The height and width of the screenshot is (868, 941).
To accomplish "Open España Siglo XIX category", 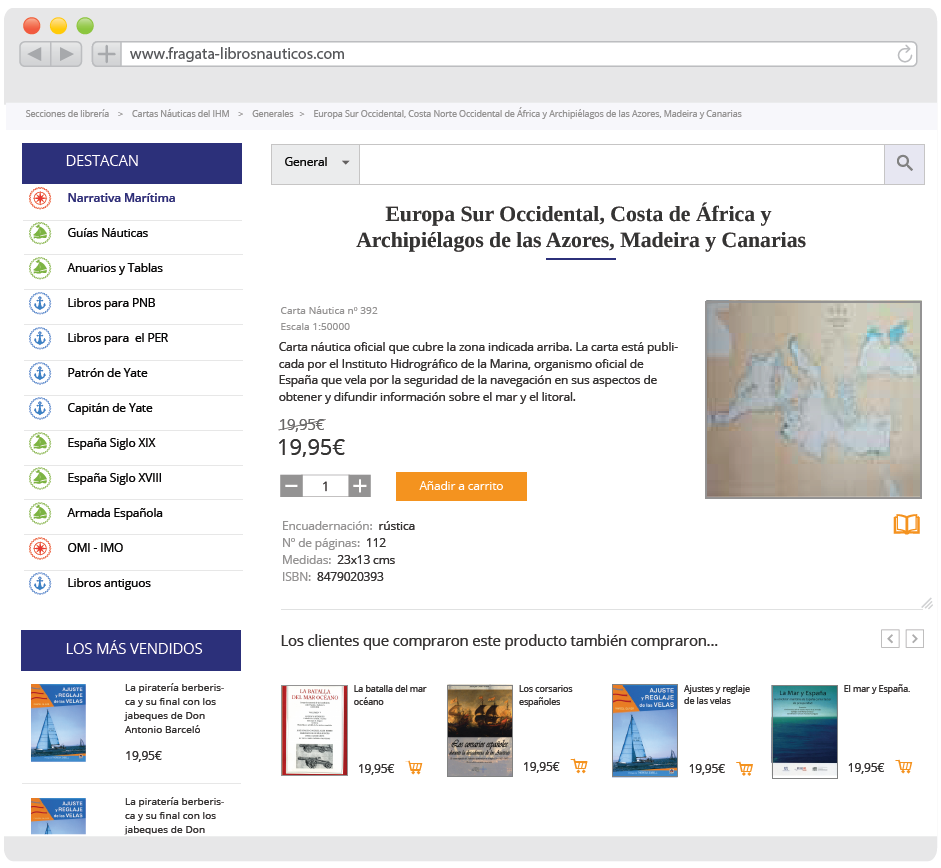I will coord(111,443).
